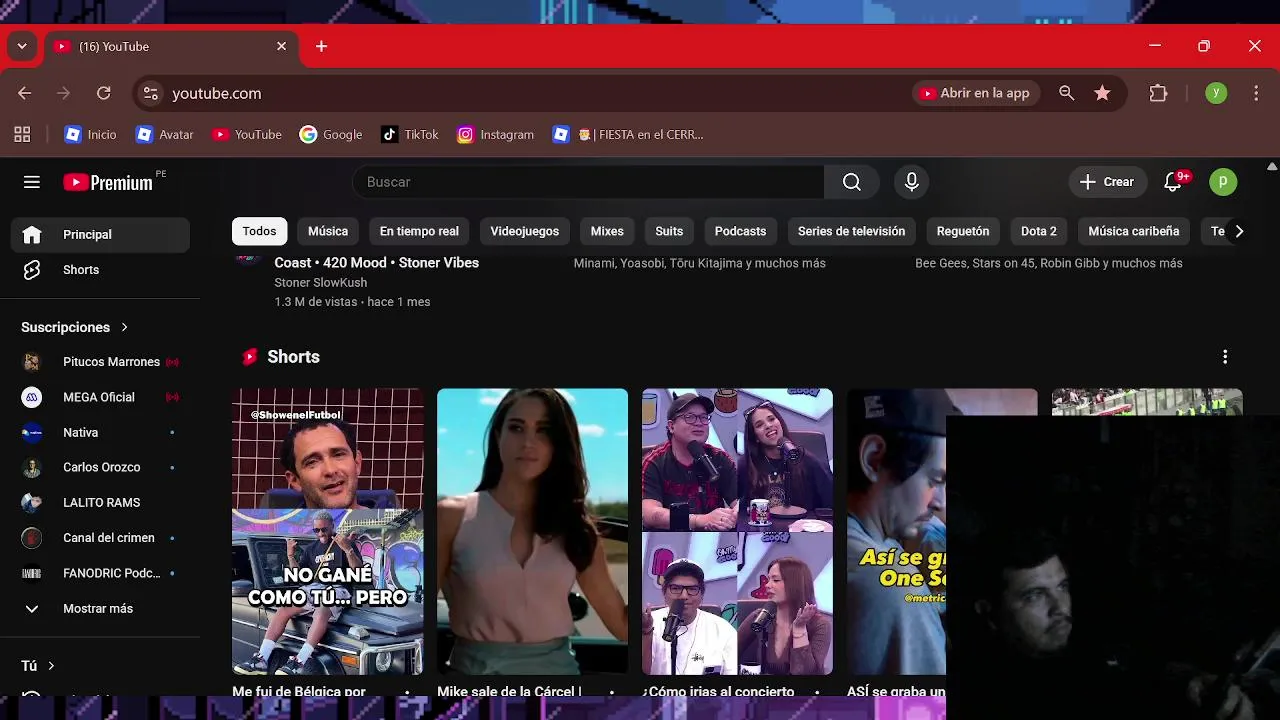Select the Mixes filter chip

607,231
